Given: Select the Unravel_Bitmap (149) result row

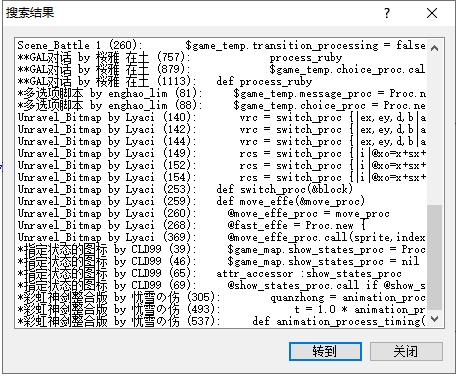Looking at the screenshot, I should (x=221, y=153).
